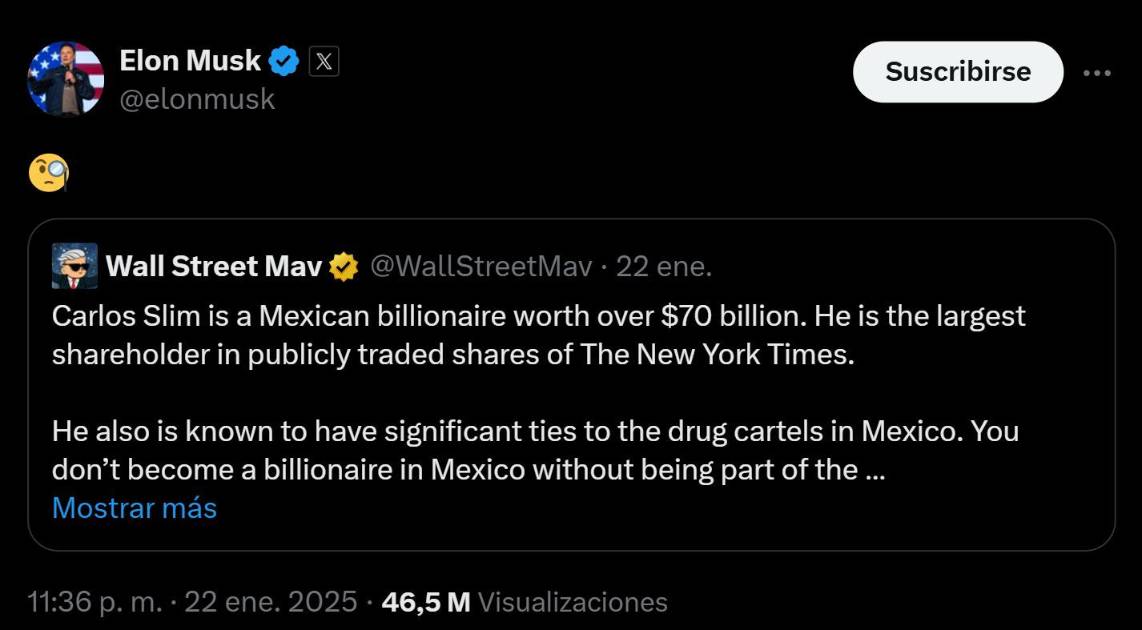Open the Wall Street Mav name link
Viewport: 1142px width, 630px height.
pos(214,266)
